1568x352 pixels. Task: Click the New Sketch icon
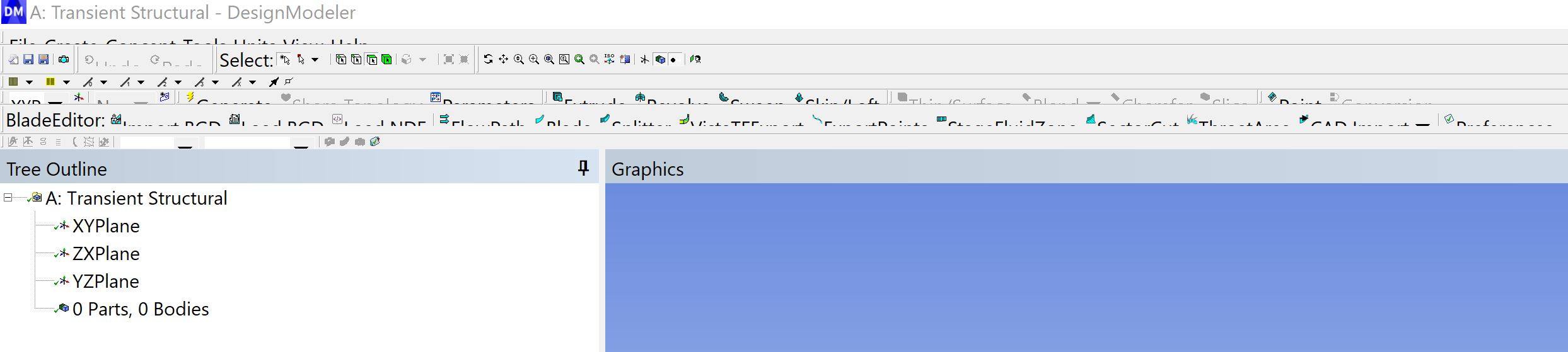165,97
